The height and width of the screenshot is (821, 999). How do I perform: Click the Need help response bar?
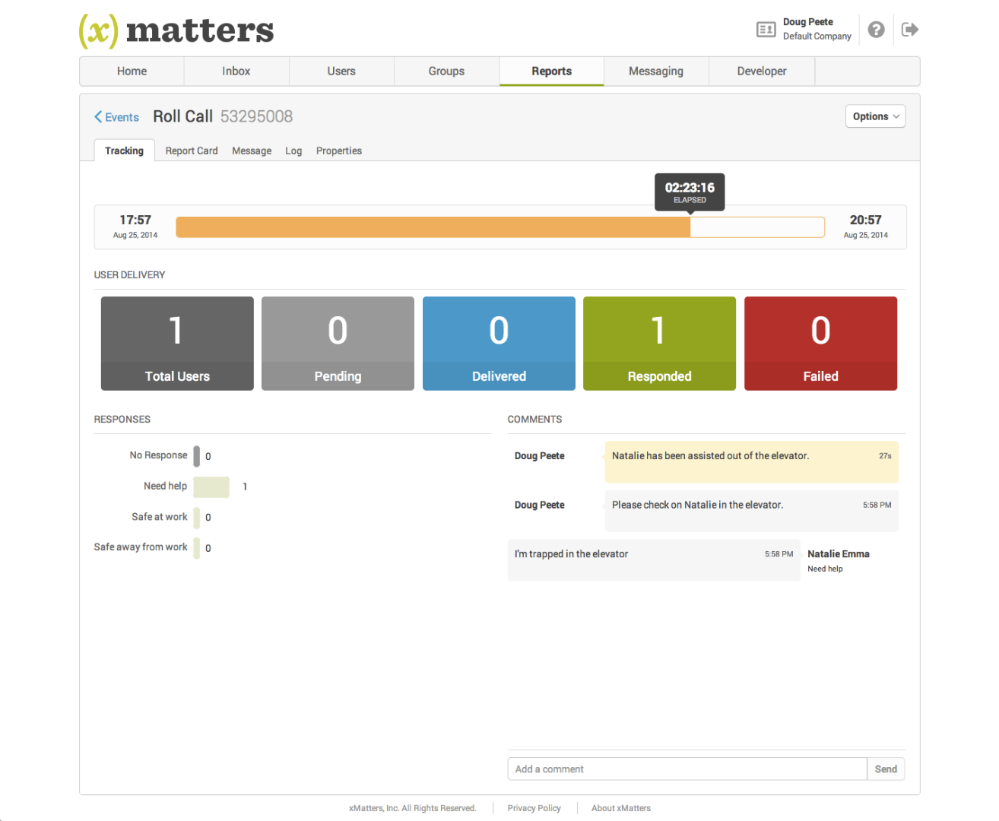[x=212, y=487]
